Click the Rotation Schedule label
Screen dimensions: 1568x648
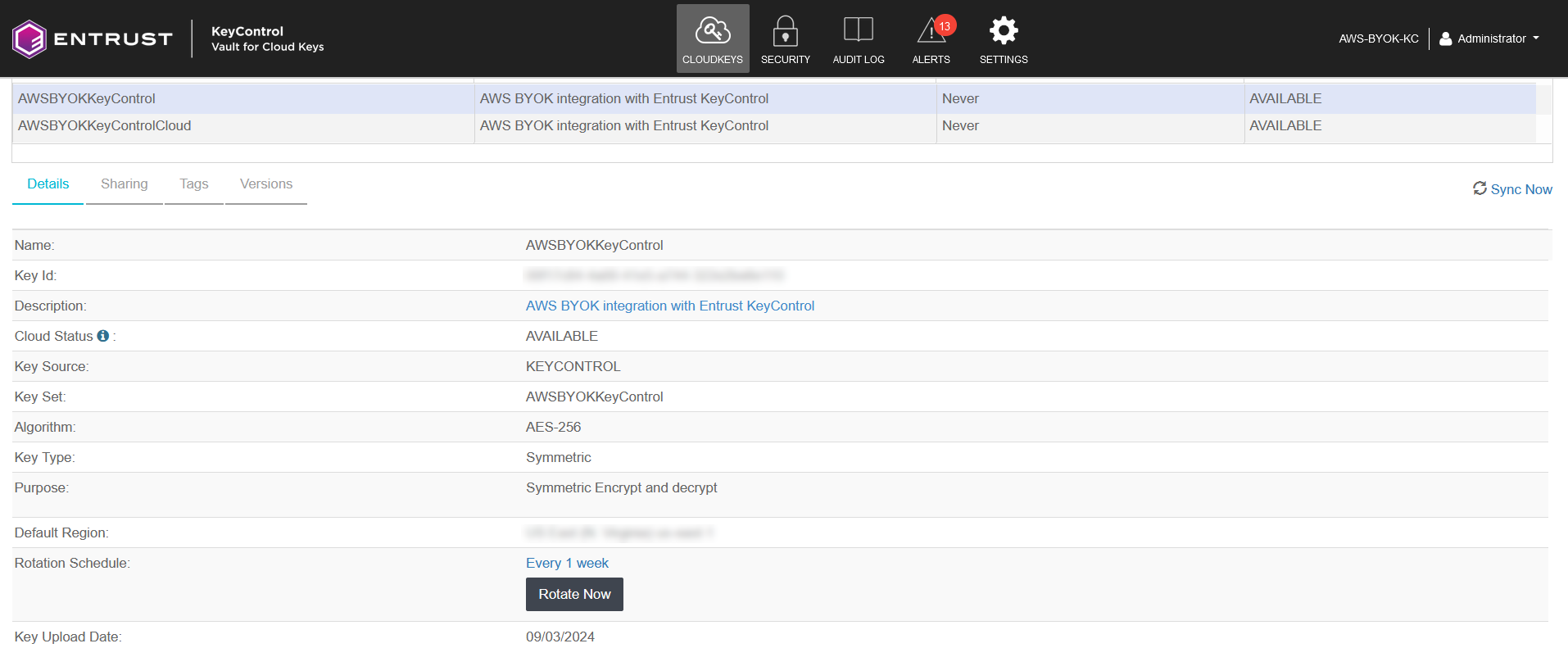click(x=72, y=563)
